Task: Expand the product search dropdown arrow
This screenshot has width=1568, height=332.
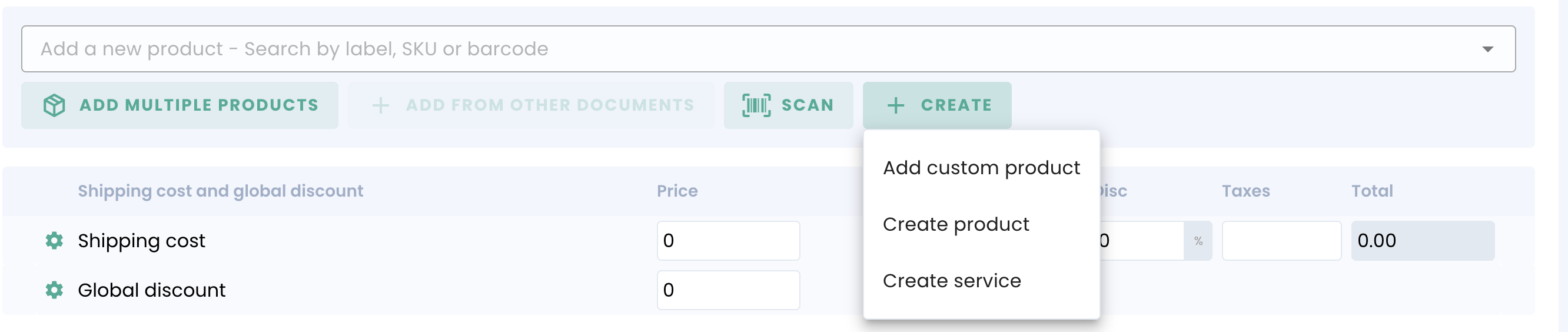Action: (x=1487, y=49)
